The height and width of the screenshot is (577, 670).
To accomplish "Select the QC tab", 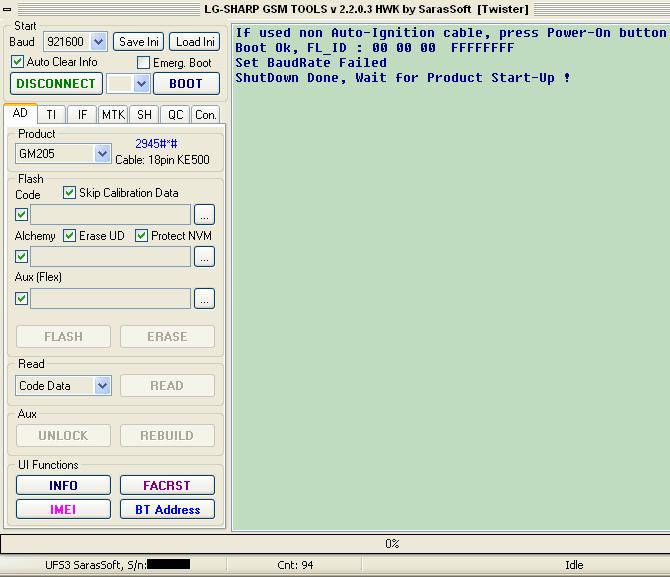I will point(175,115).
